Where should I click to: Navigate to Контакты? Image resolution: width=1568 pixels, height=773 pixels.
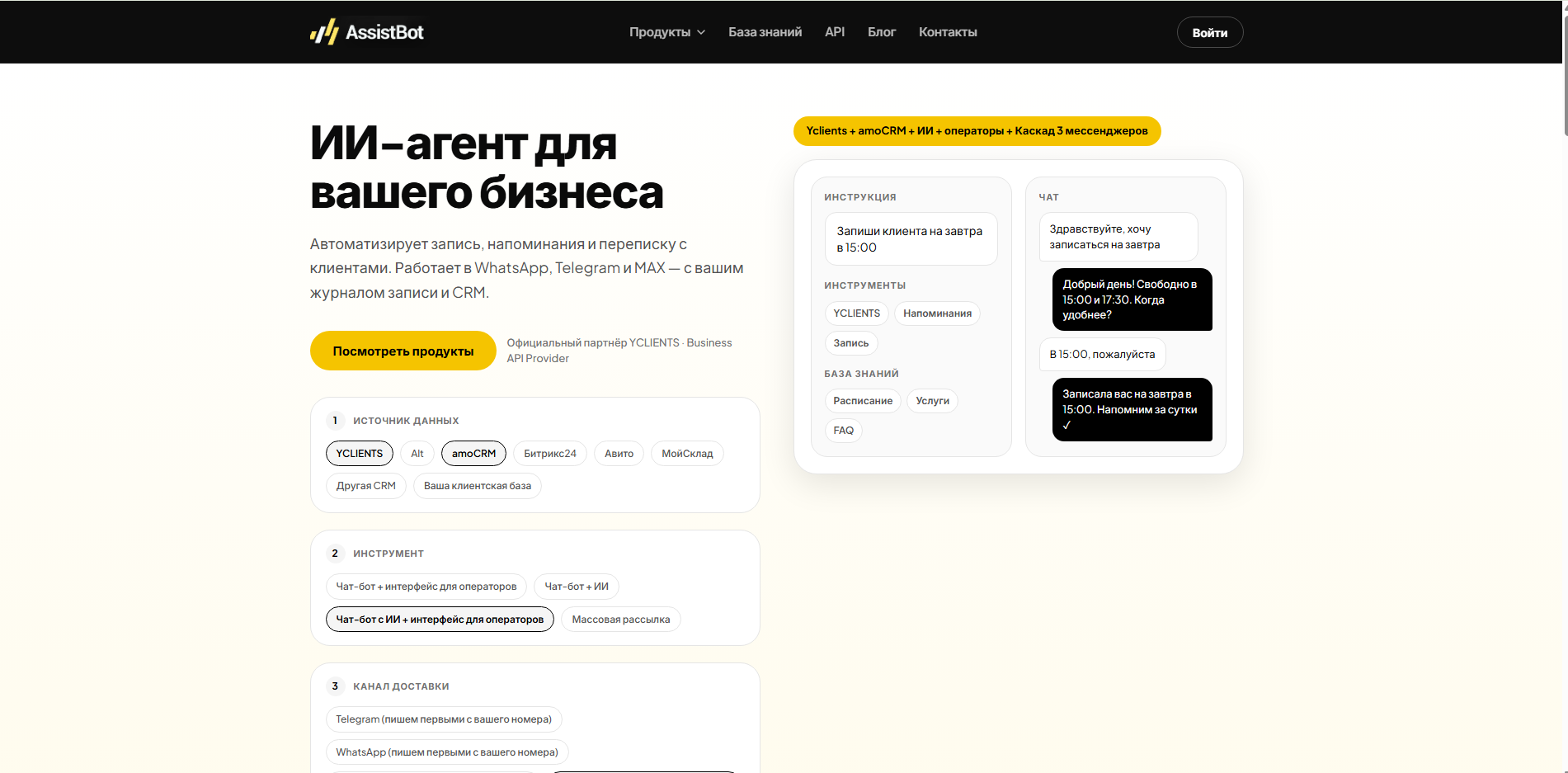tap(948, 32)
